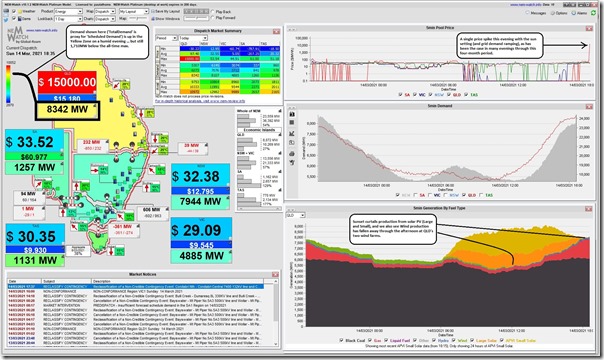Toggle the Black Coal legend checkbox
Screen dimensions: 604x360
(341, 340)
